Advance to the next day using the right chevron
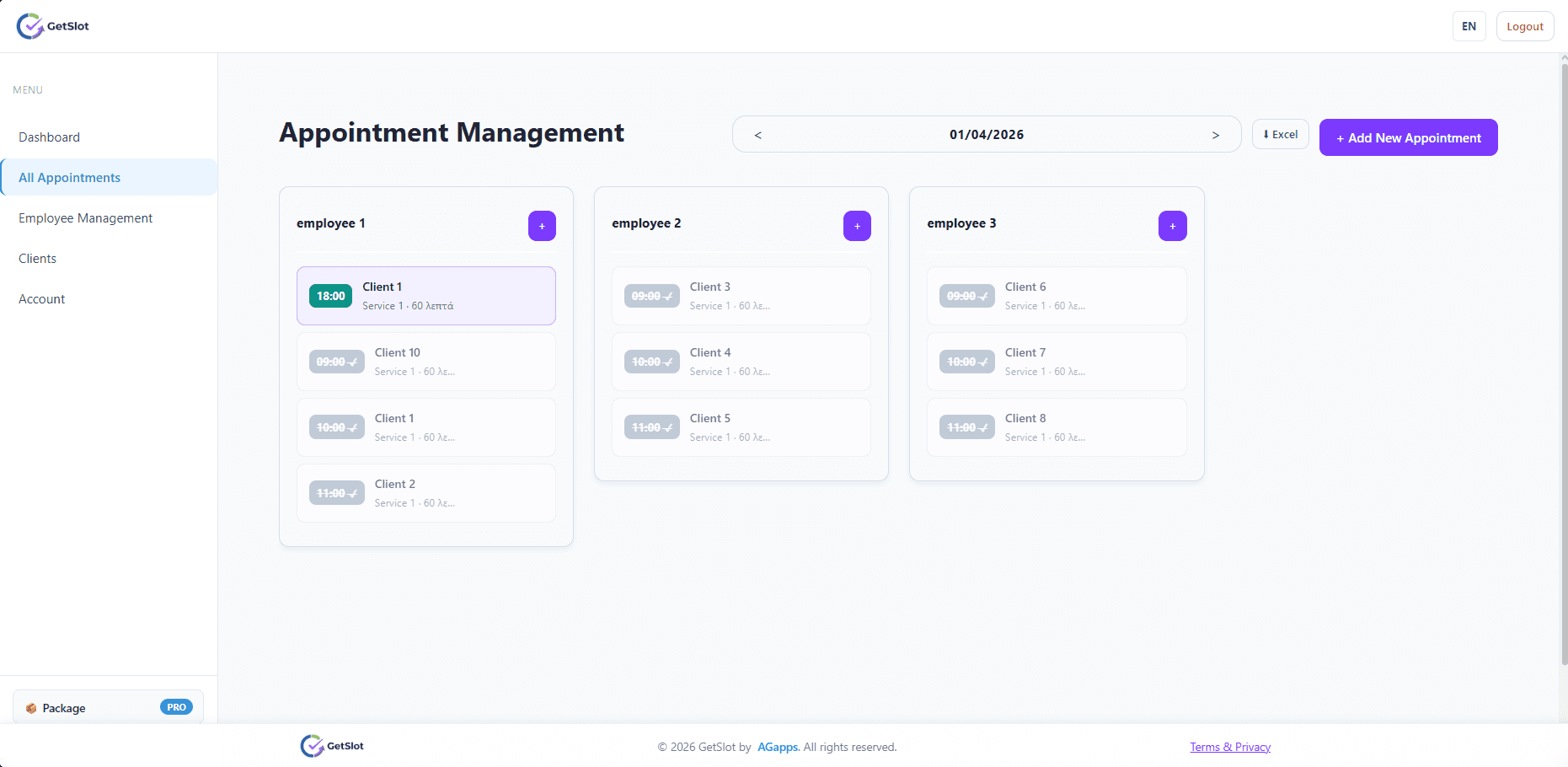The width and height of the screenshot is (1568, 767). click(x=1216, y=134)
